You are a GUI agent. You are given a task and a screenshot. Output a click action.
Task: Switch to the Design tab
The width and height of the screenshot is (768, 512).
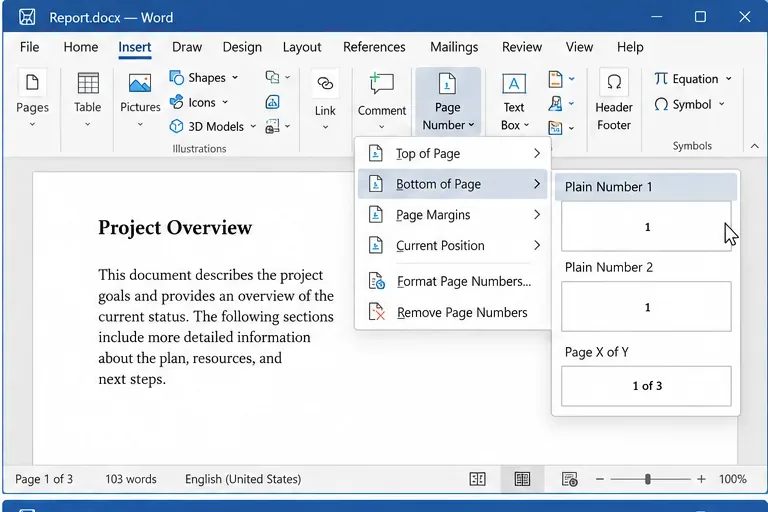coord(242,47)
